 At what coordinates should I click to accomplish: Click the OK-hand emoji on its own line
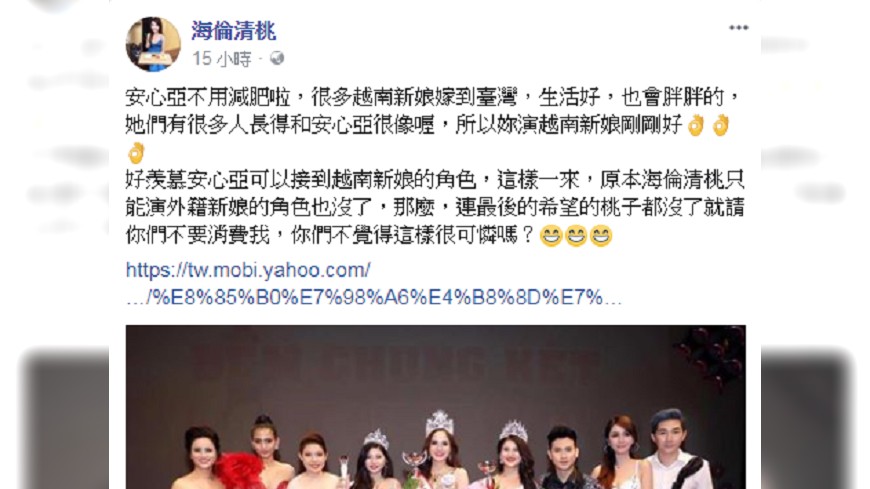pyautogui.click(x=136, y=153)
